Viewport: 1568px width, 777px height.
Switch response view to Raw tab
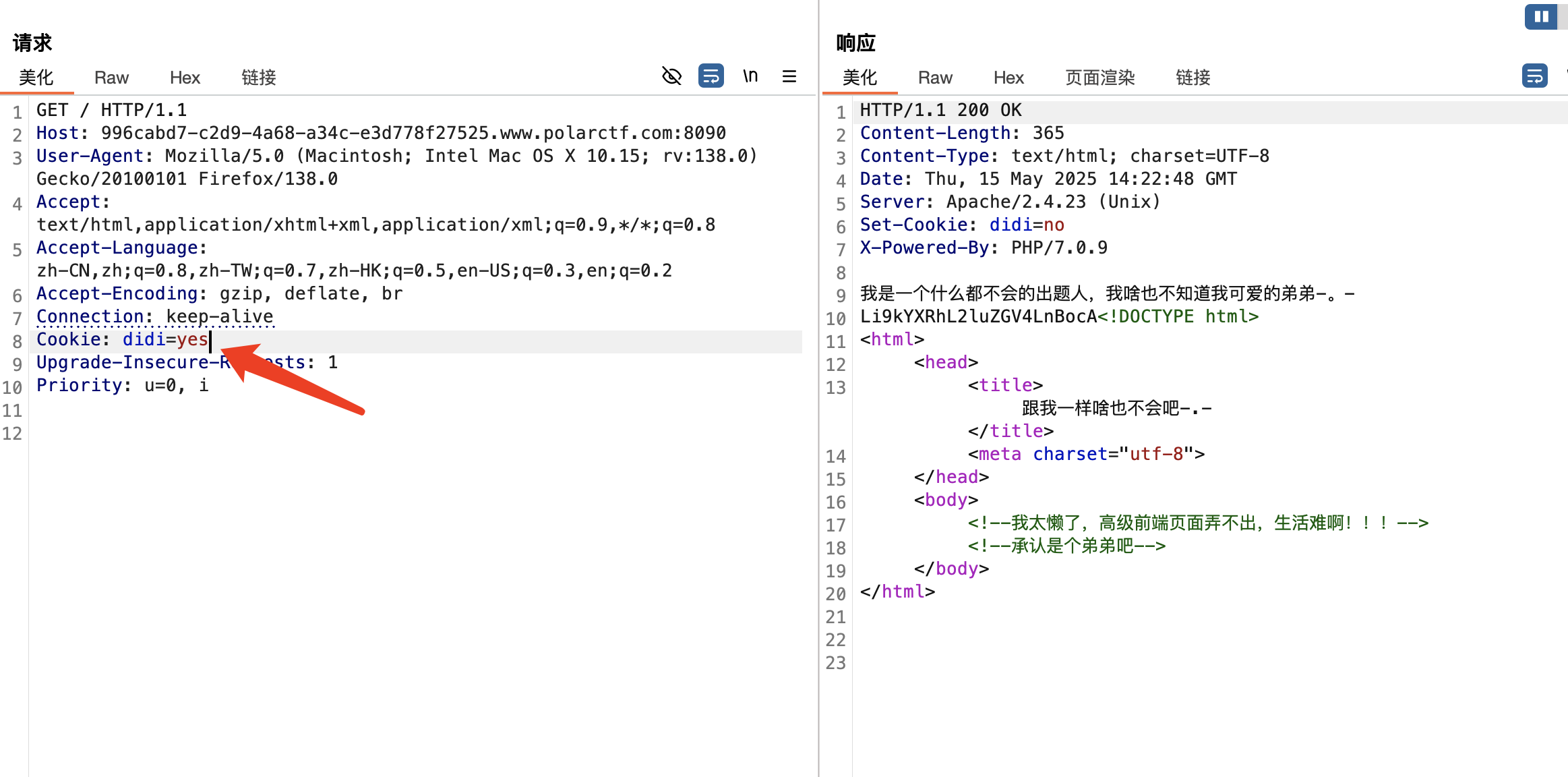pos(935,78)
